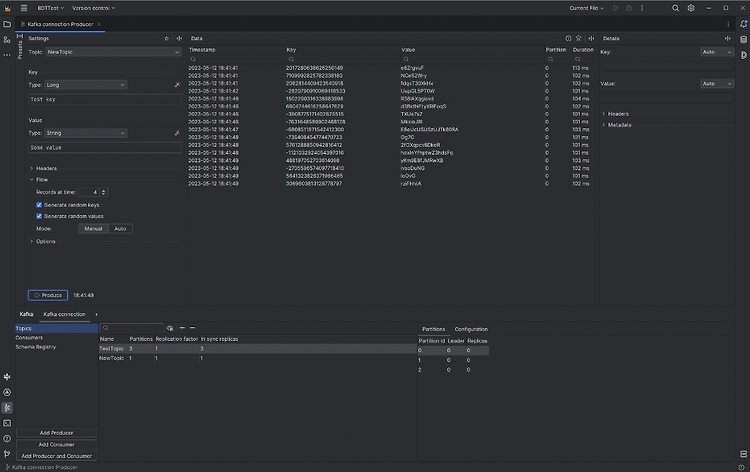Select Schema Registry in the Kafka tree
Image resolution: width=750 pixels, height=472 pixels.
point(36,347)
